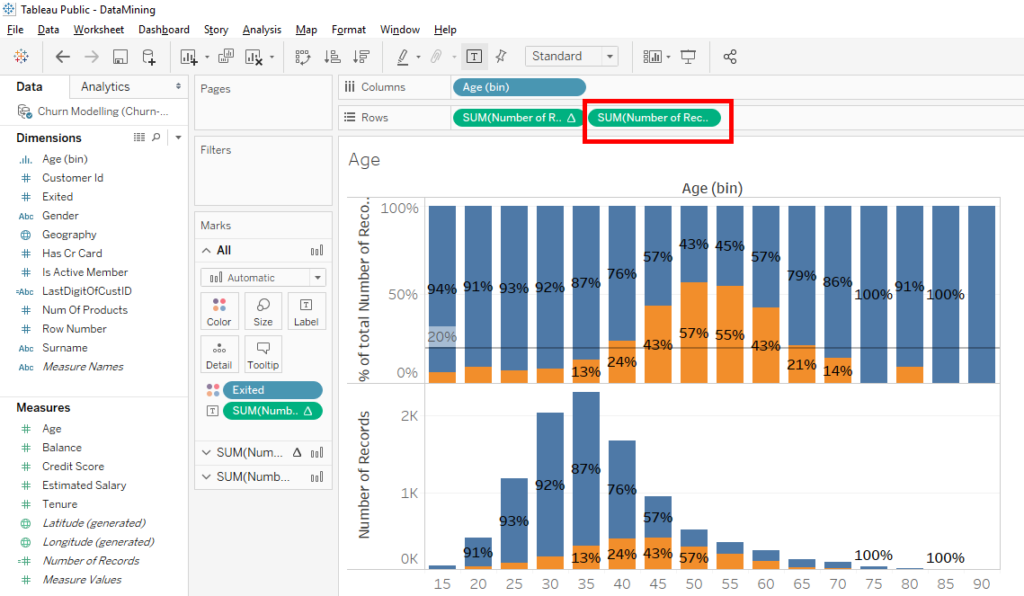This screenshot has width=1024, height=596.
Task: Select the Color mark icon
Action: point(219,311)
